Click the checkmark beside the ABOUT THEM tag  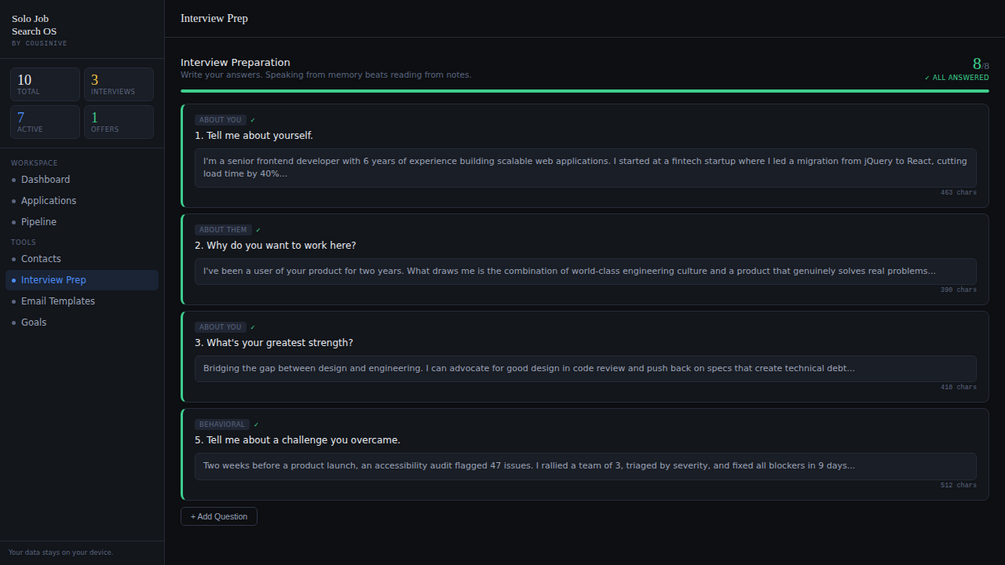pyautogui.click(x=258, y=230)
